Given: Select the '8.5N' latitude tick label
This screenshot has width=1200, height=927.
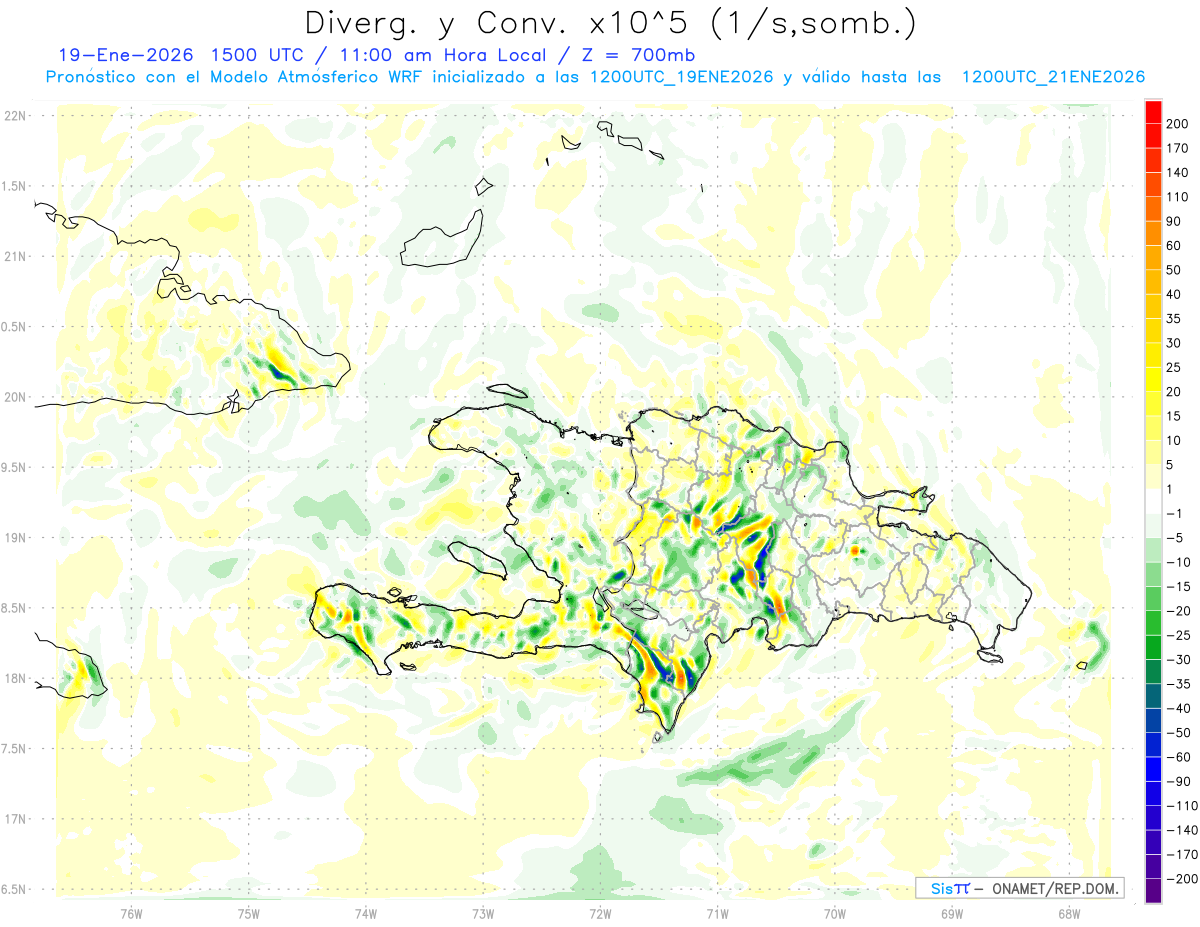Looking at the screenshot, I should click(x=15, y=608).
